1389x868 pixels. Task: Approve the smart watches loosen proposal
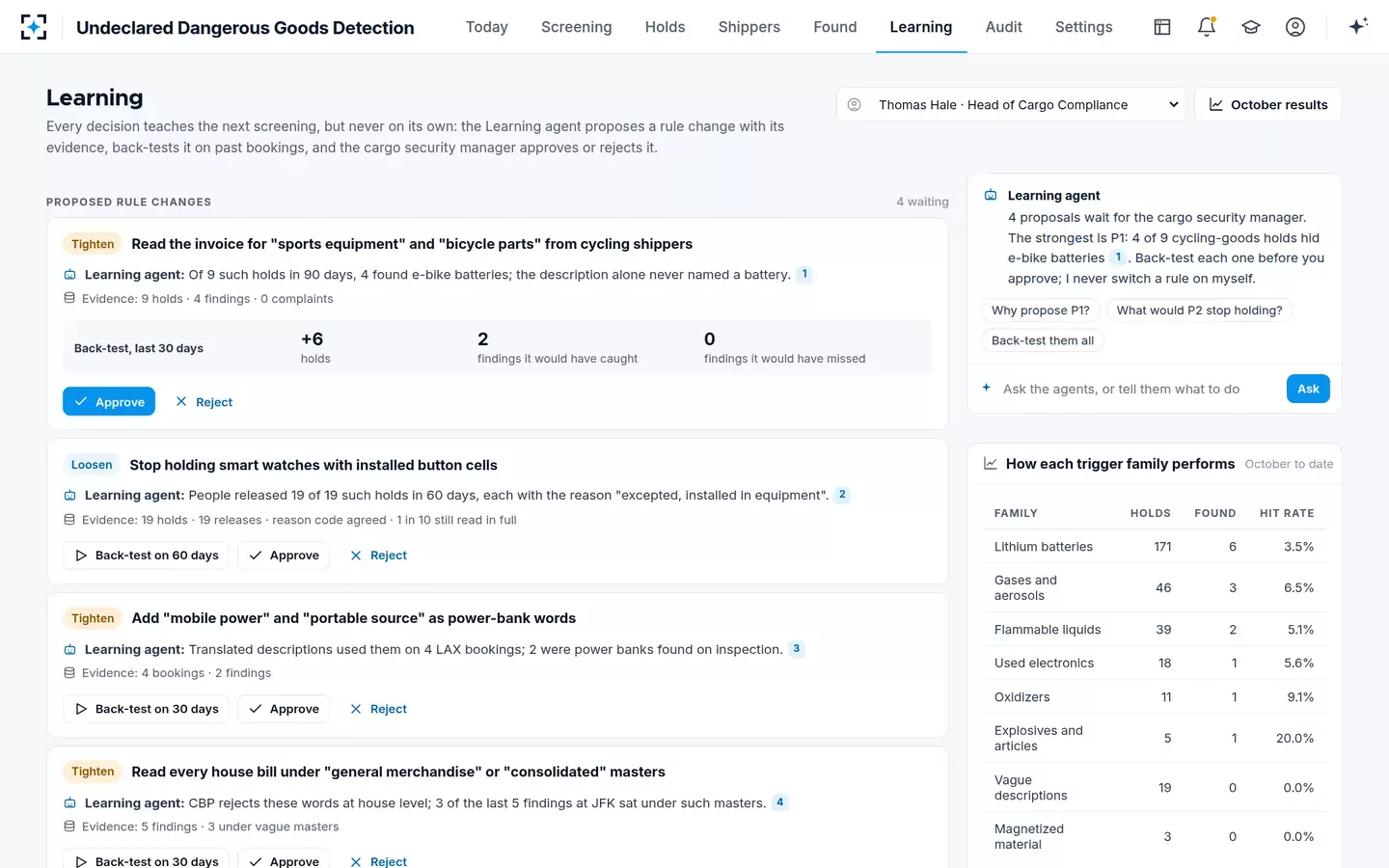tap(284, 556)
